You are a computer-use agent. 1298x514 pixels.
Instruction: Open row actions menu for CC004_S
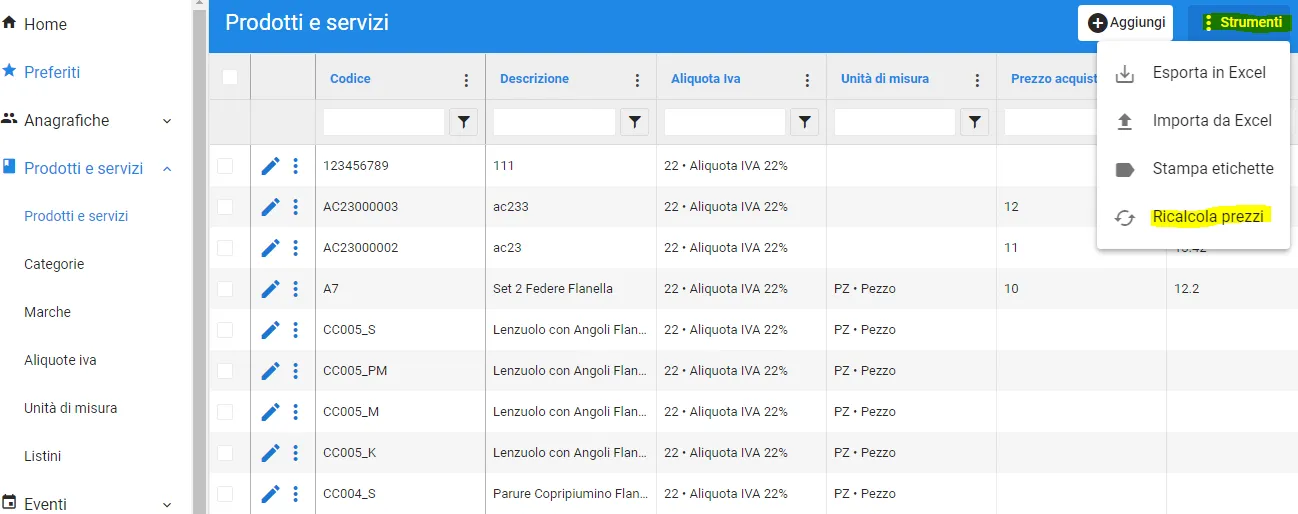point(295,494)
